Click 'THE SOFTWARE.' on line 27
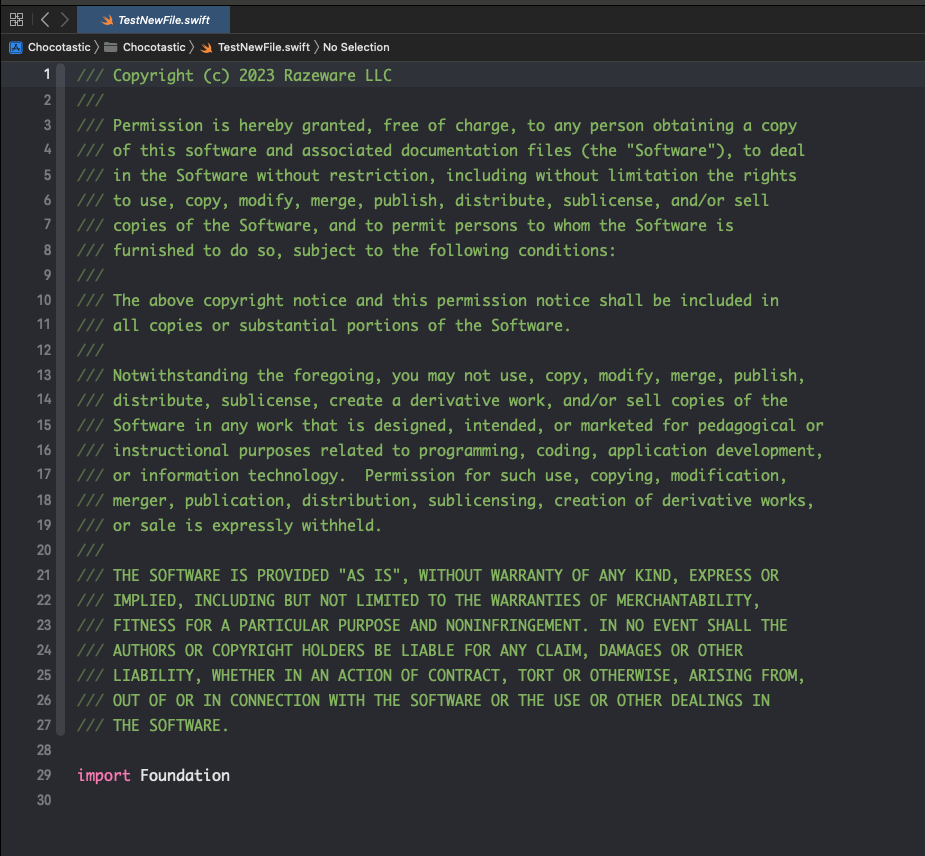Image resolution: width=925 pixels, height=856 pixels. coord(170,725)
